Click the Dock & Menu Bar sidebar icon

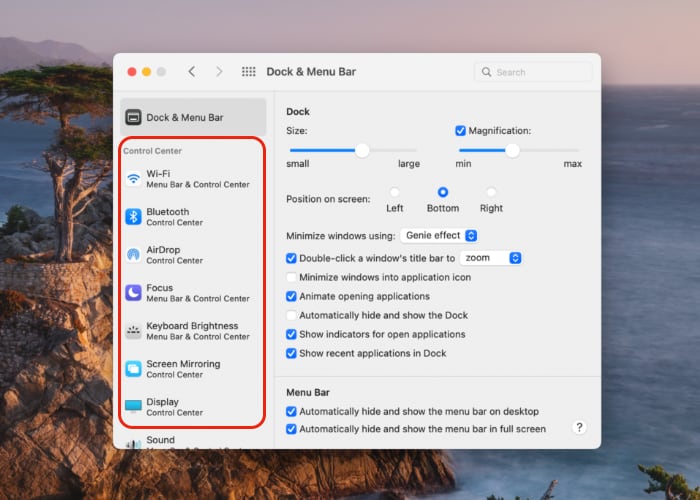[x=133, y=117]
